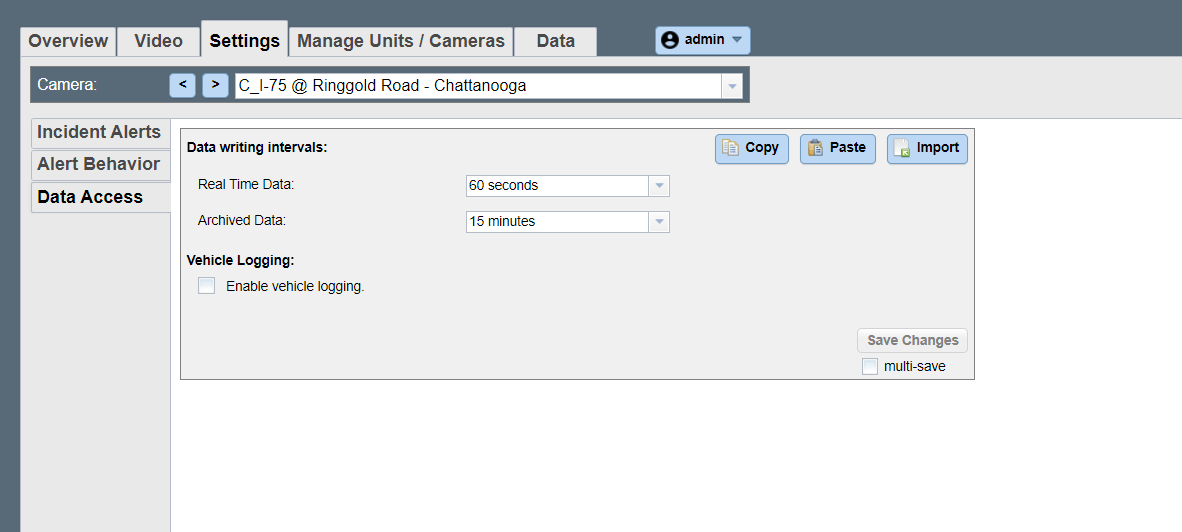Click the Data writing intervals heading

click(257, 148)
